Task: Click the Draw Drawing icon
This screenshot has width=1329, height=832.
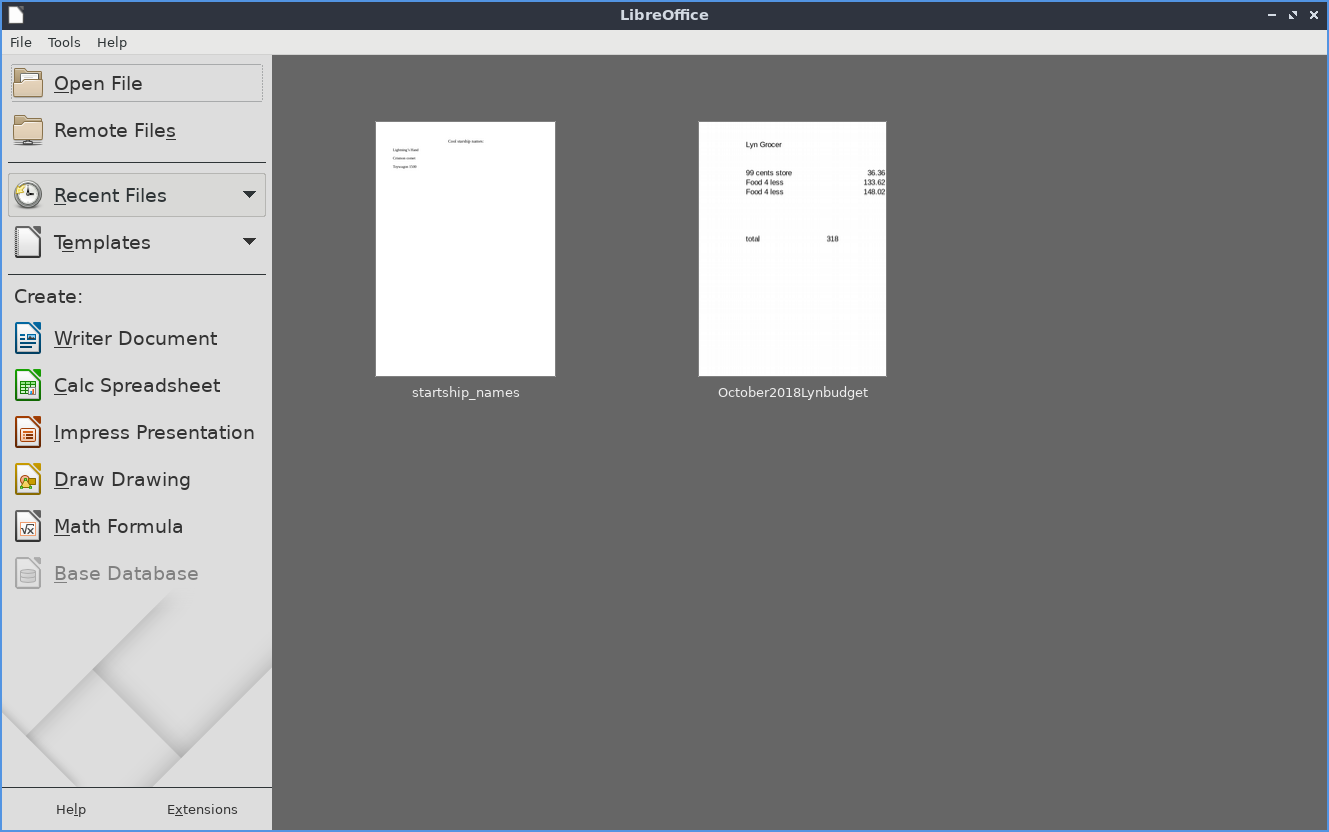Action: 28,479
